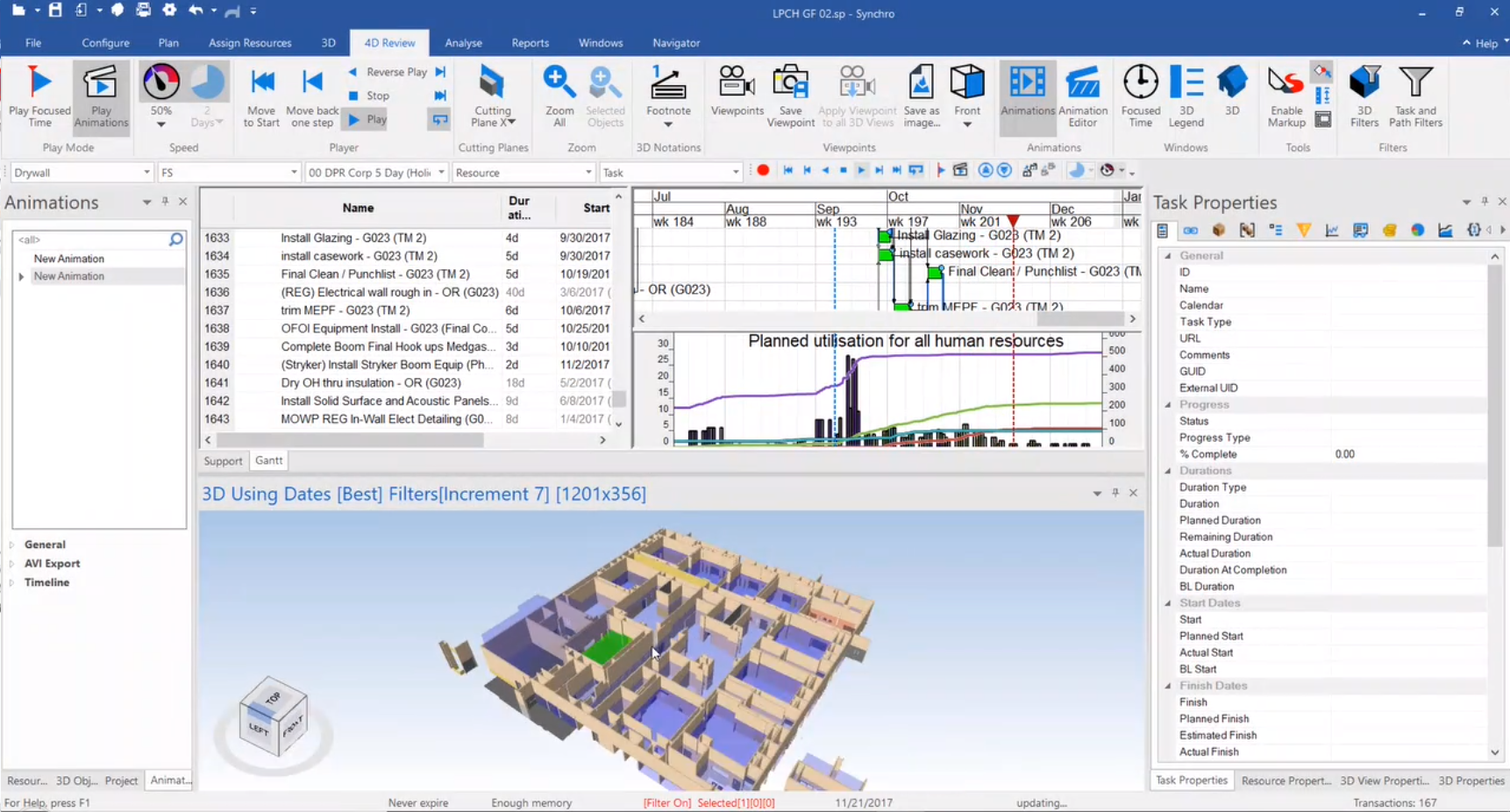Image resolution: width=1510 pixels, height=812 pixels.
Task: Click the pie chart icon in Task Properties toolbar
Action: [1417, 230]
